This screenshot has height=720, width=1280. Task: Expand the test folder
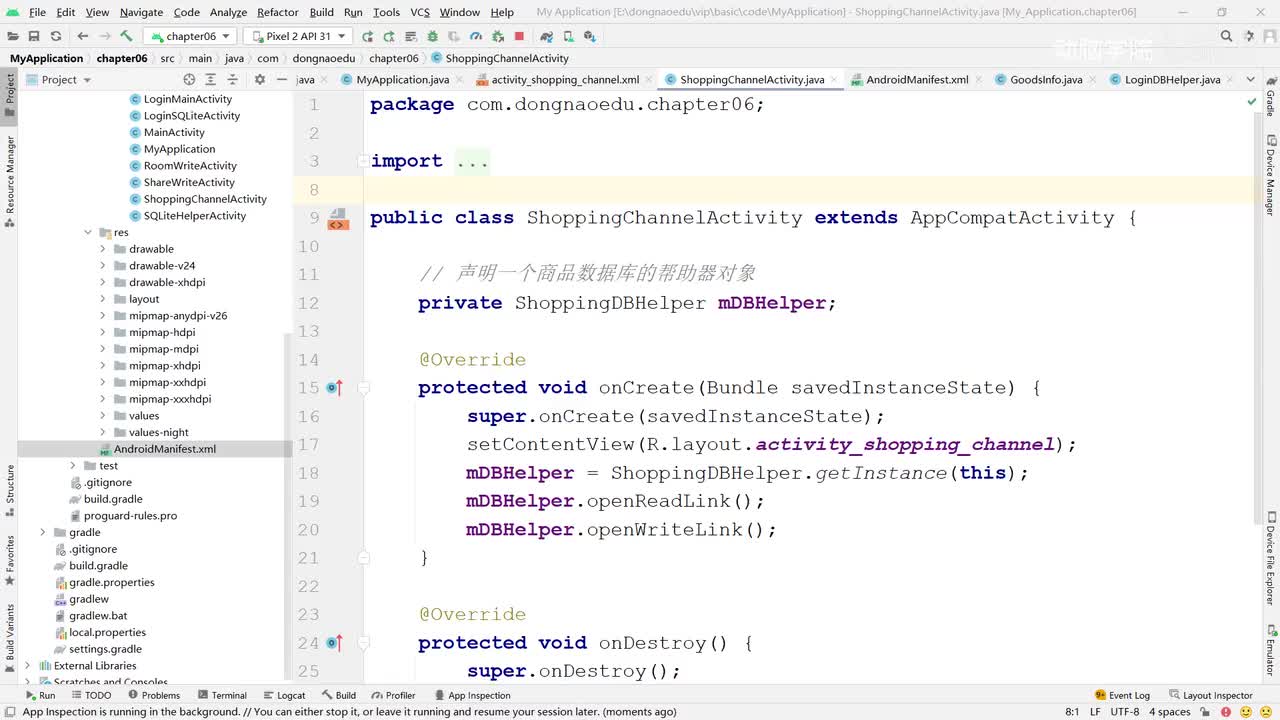tap(73, 466)
